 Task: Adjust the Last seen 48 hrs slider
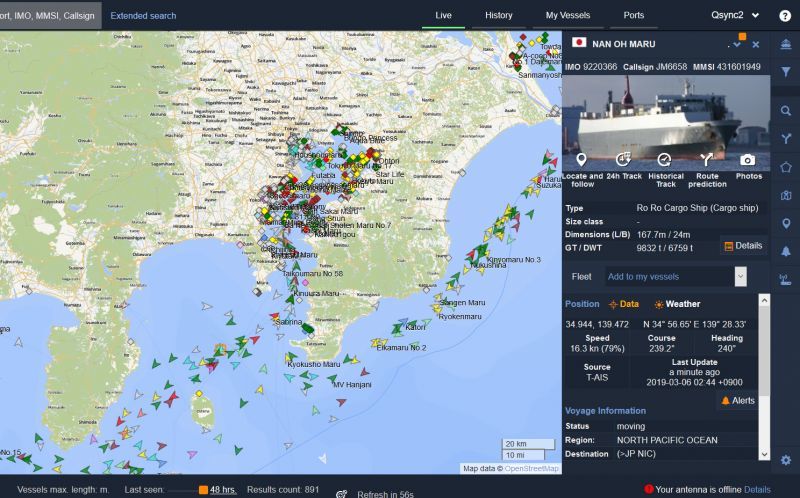pyautogui.click(x=203, y=489)
